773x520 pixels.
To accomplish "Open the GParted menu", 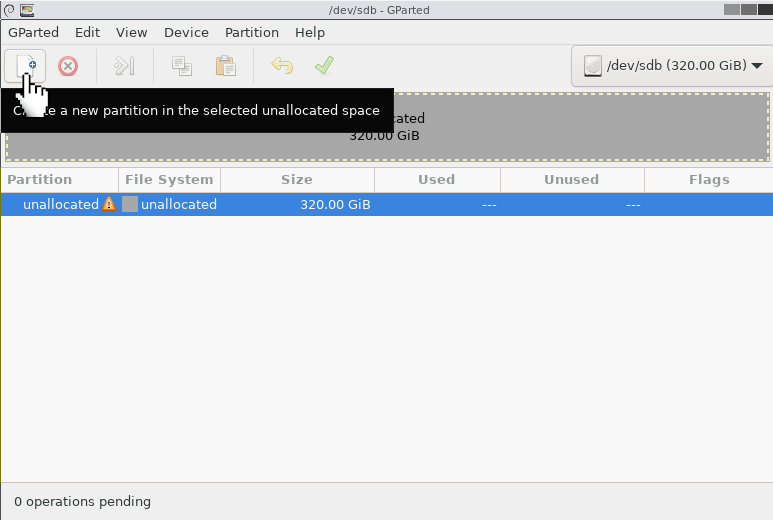I will tap(34, 33).
